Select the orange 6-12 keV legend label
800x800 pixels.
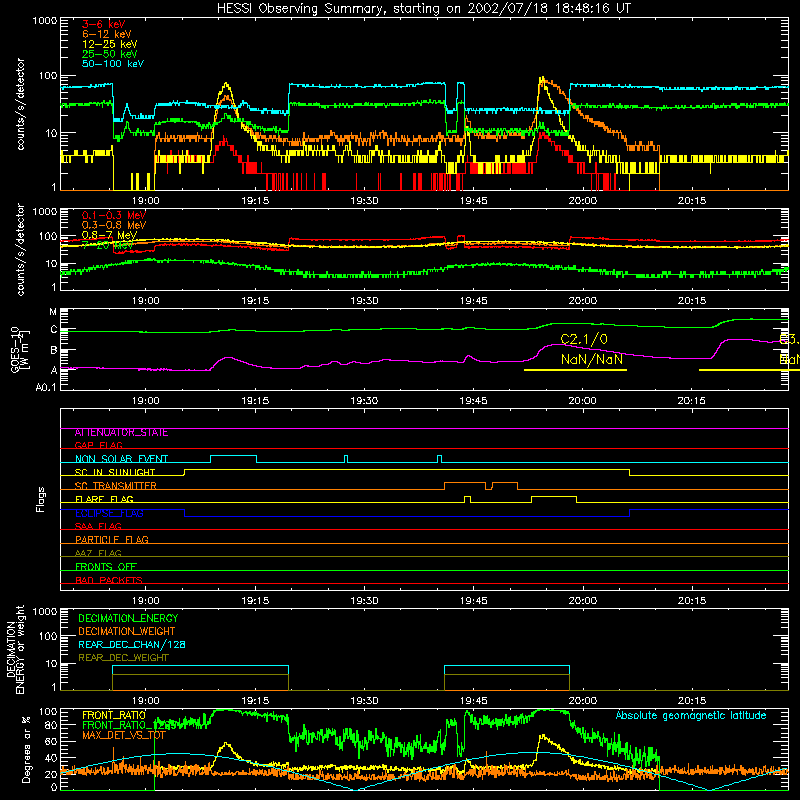[x=107, y=34]
